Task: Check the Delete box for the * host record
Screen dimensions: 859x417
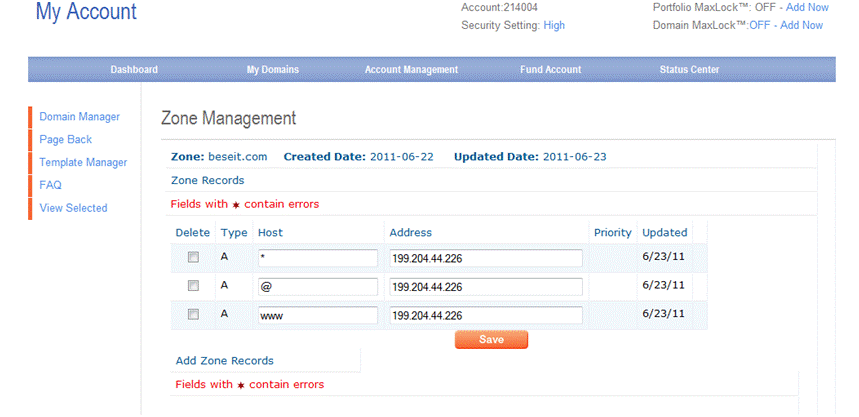Action: tap(193, 258)
